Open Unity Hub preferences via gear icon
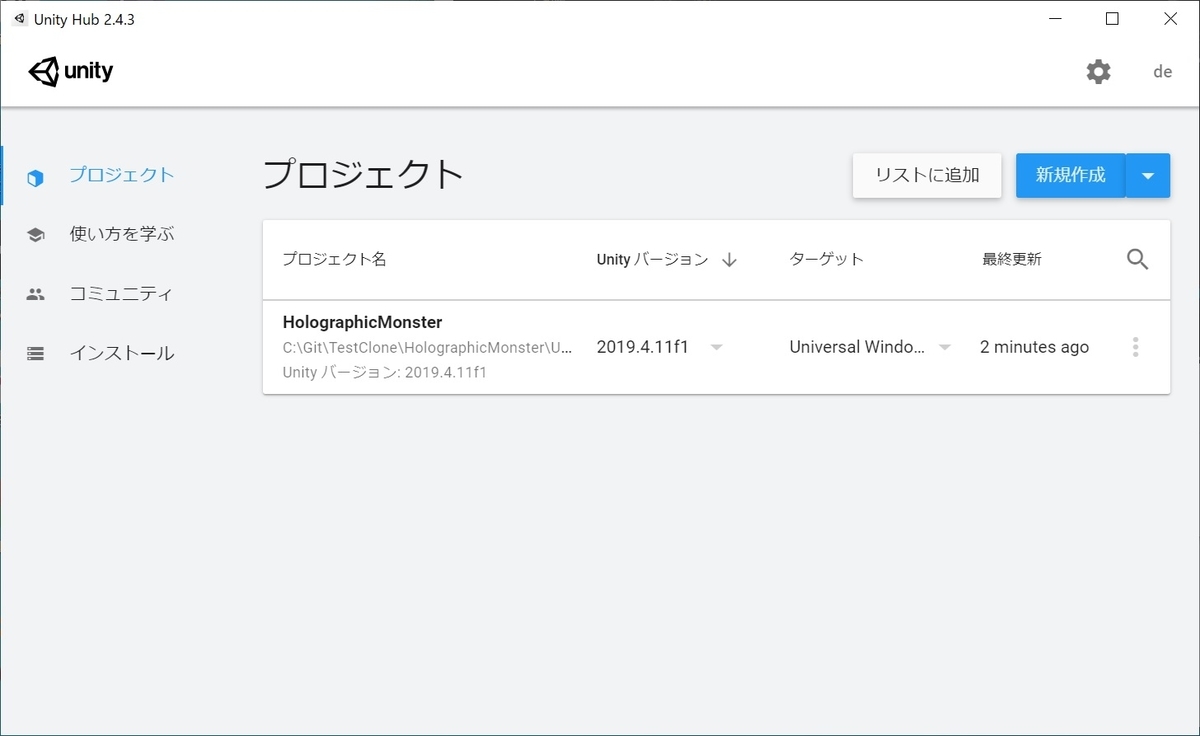The width and height of the screenshot is (1200, 736). [x=1098, y=71]
